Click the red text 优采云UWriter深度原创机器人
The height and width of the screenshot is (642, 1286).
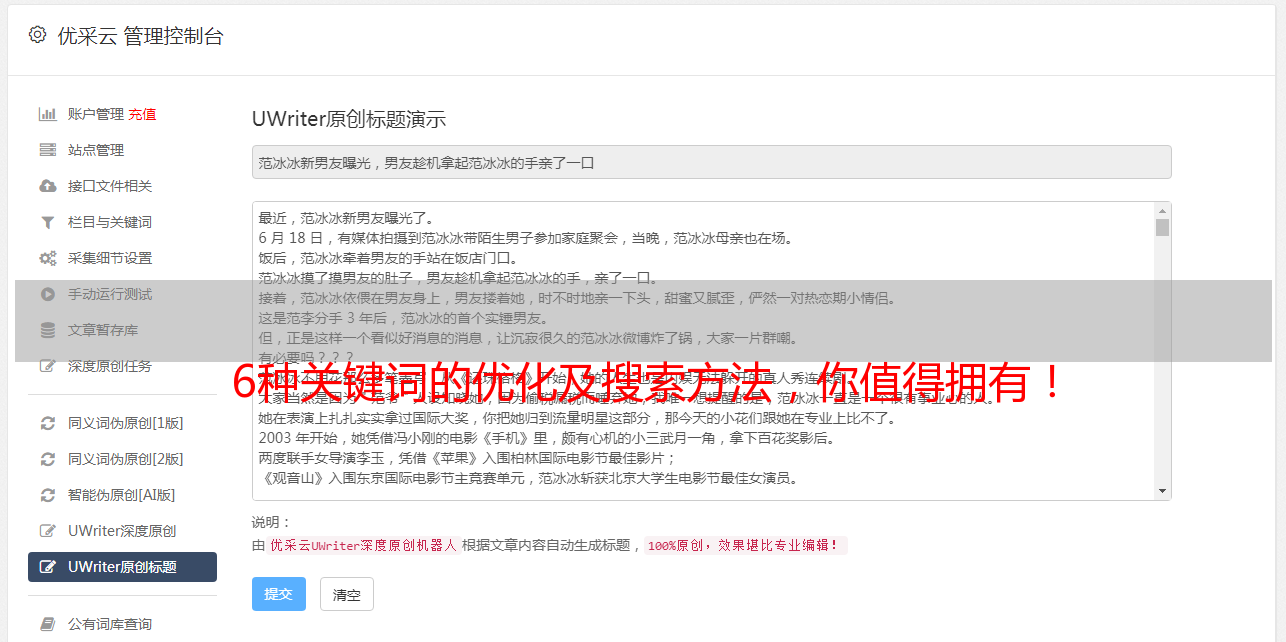363,545
